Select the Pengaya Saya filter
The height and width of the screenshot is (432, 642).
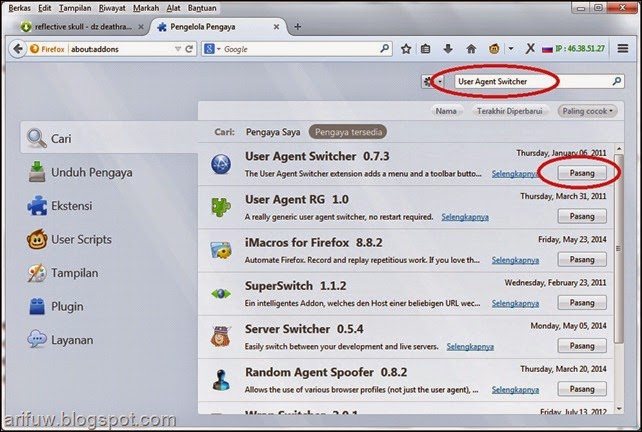[x=273, y=132]
